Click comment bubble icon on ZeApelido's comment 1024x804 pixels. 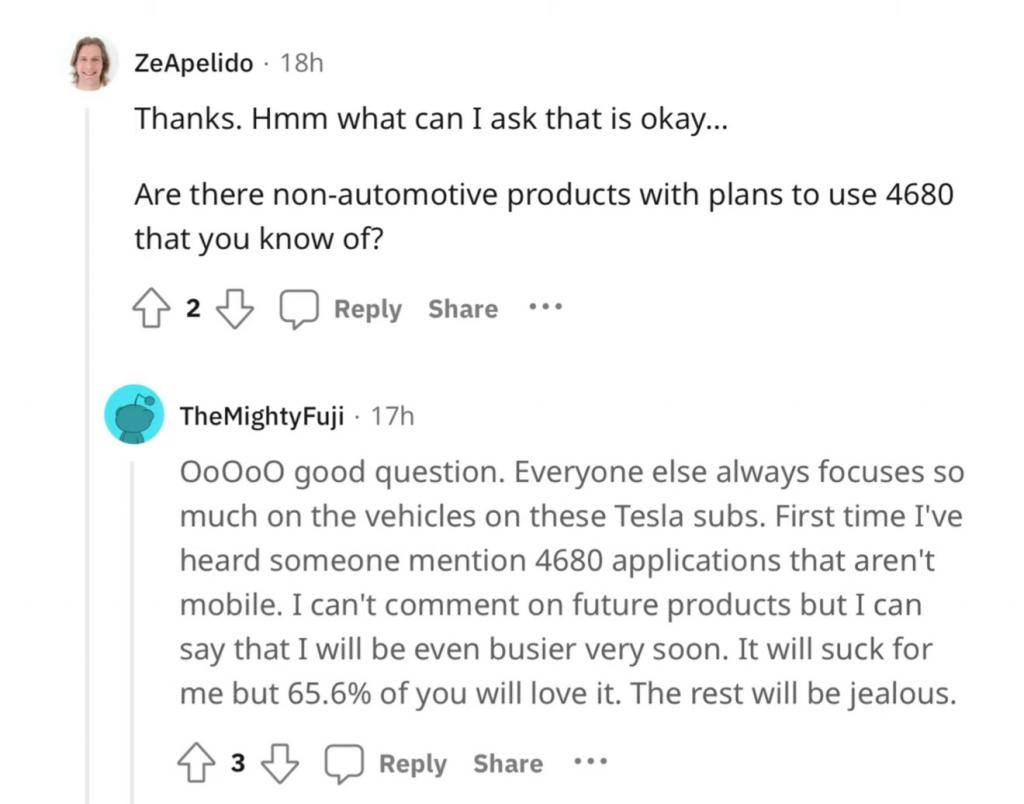pyautogui.click(x=299, y=309)
